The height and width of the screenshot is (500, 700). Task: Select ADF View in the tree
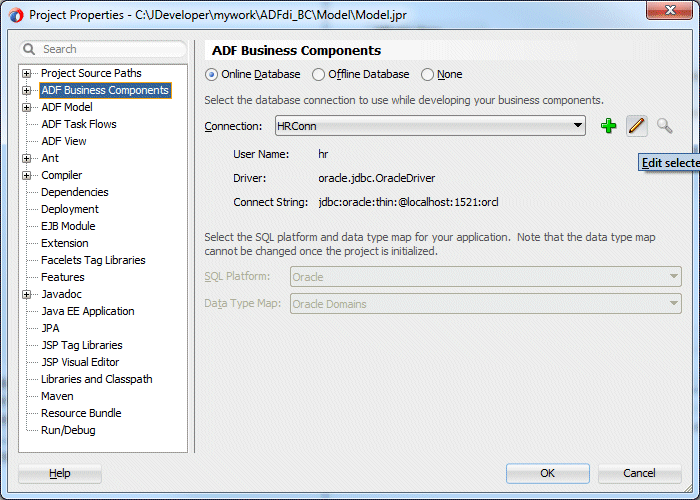click(x=64, y=141)
